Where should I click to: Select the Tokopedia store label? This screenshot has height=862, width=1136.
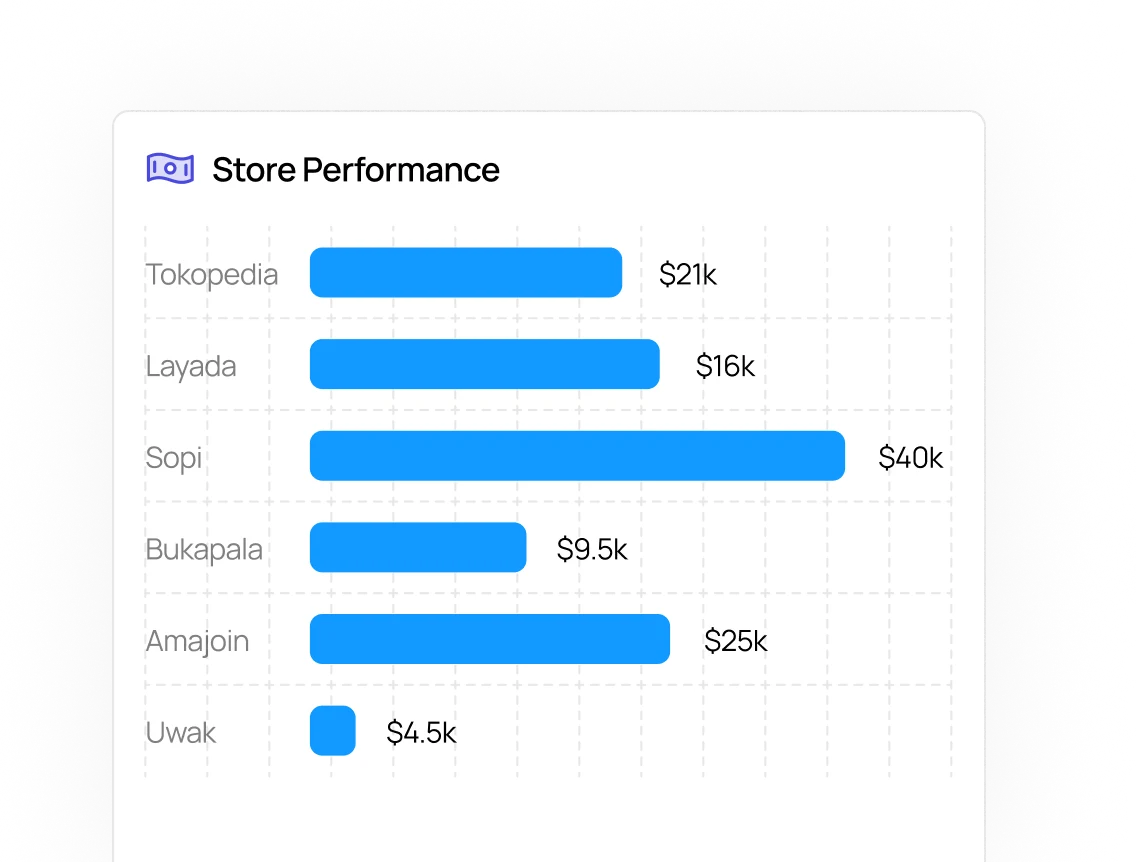click(x=212, y=274)
